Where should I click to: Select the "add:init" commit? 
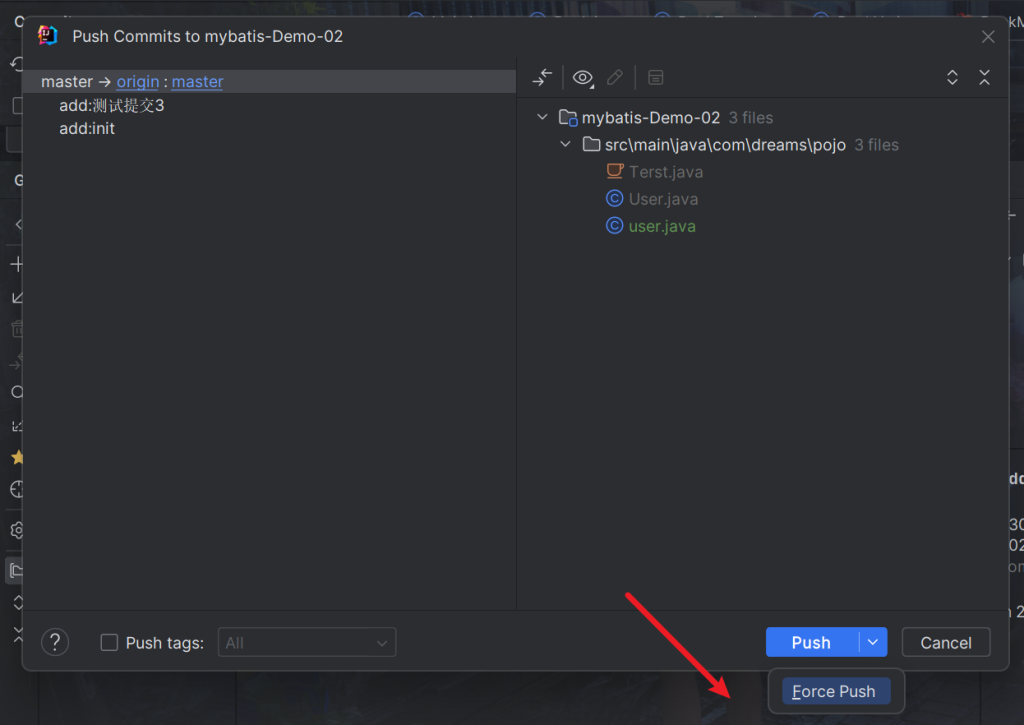point(87,128)
